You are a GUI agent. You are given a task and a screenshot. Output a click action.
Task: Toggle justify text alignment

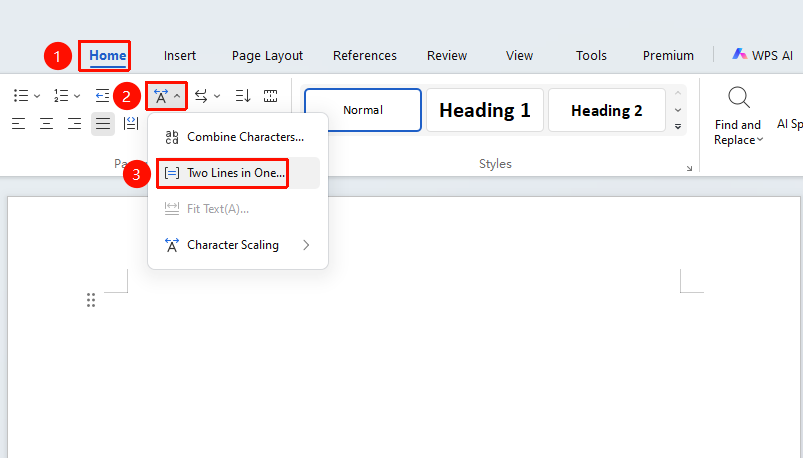[103, 123]
